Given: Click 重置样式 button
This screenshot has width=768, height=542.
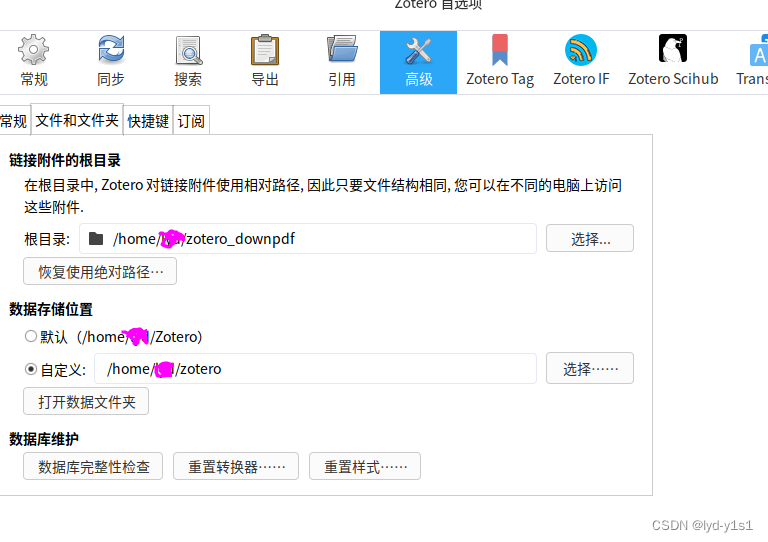Looking at the screenshot, I should pyautogui.click(x=365, y=466).
